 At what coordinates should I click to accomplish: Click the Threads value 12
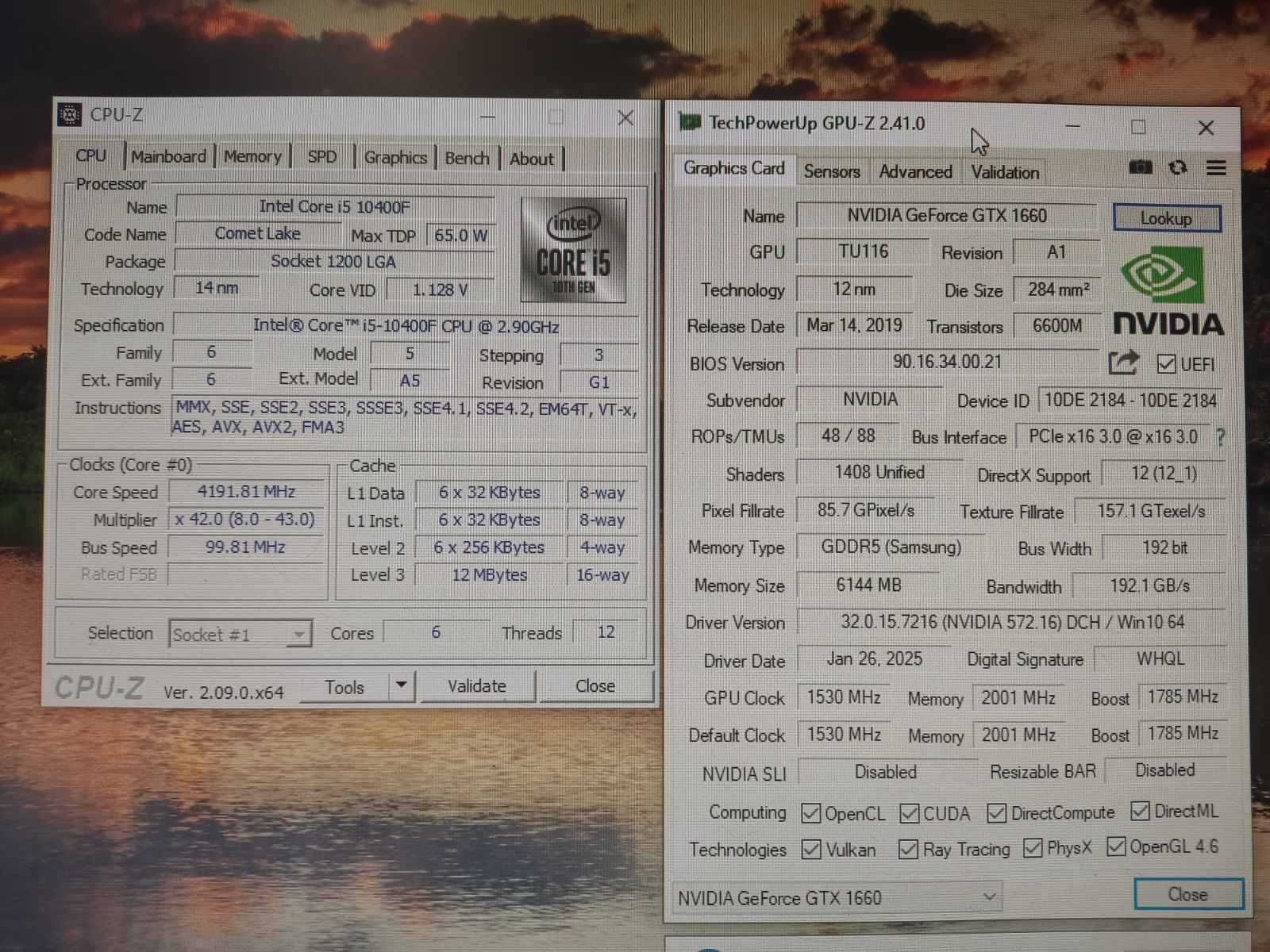(606, 632)
